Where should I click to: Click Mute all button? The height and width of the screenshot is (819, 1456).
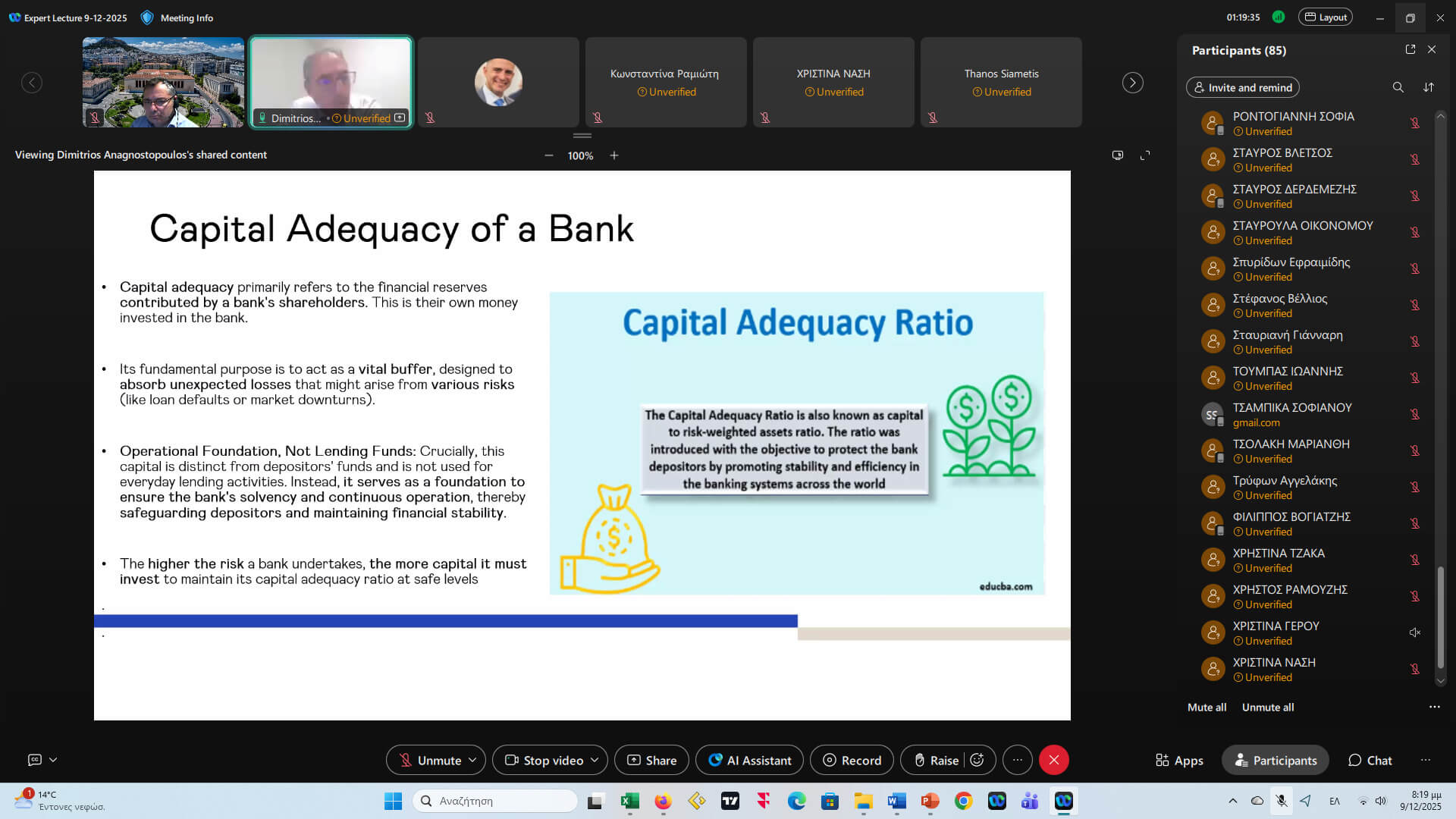pyautogui.click(x=1207, y=707)
